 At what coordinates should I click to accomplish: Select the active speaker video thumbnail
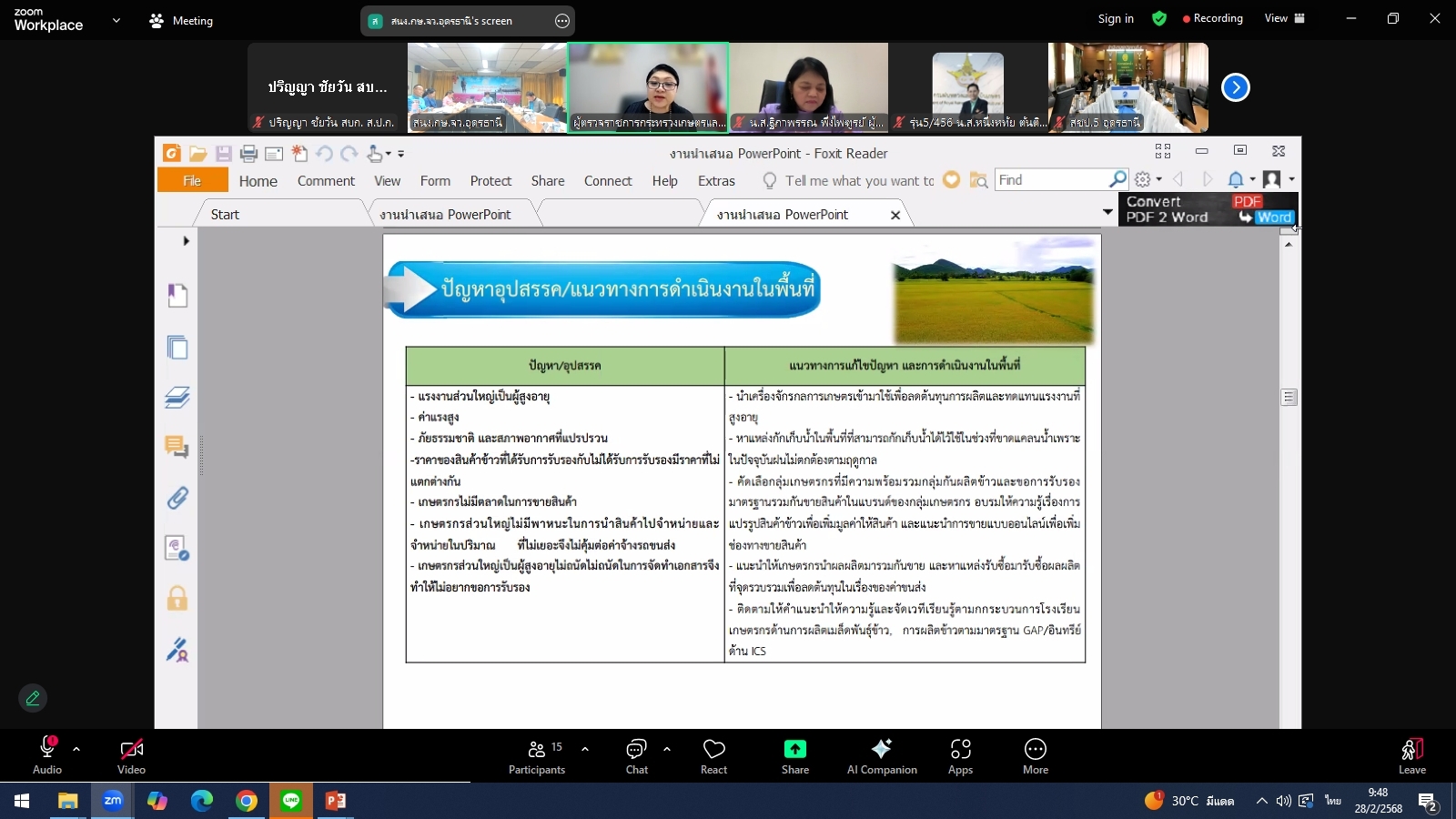point(648,87)
